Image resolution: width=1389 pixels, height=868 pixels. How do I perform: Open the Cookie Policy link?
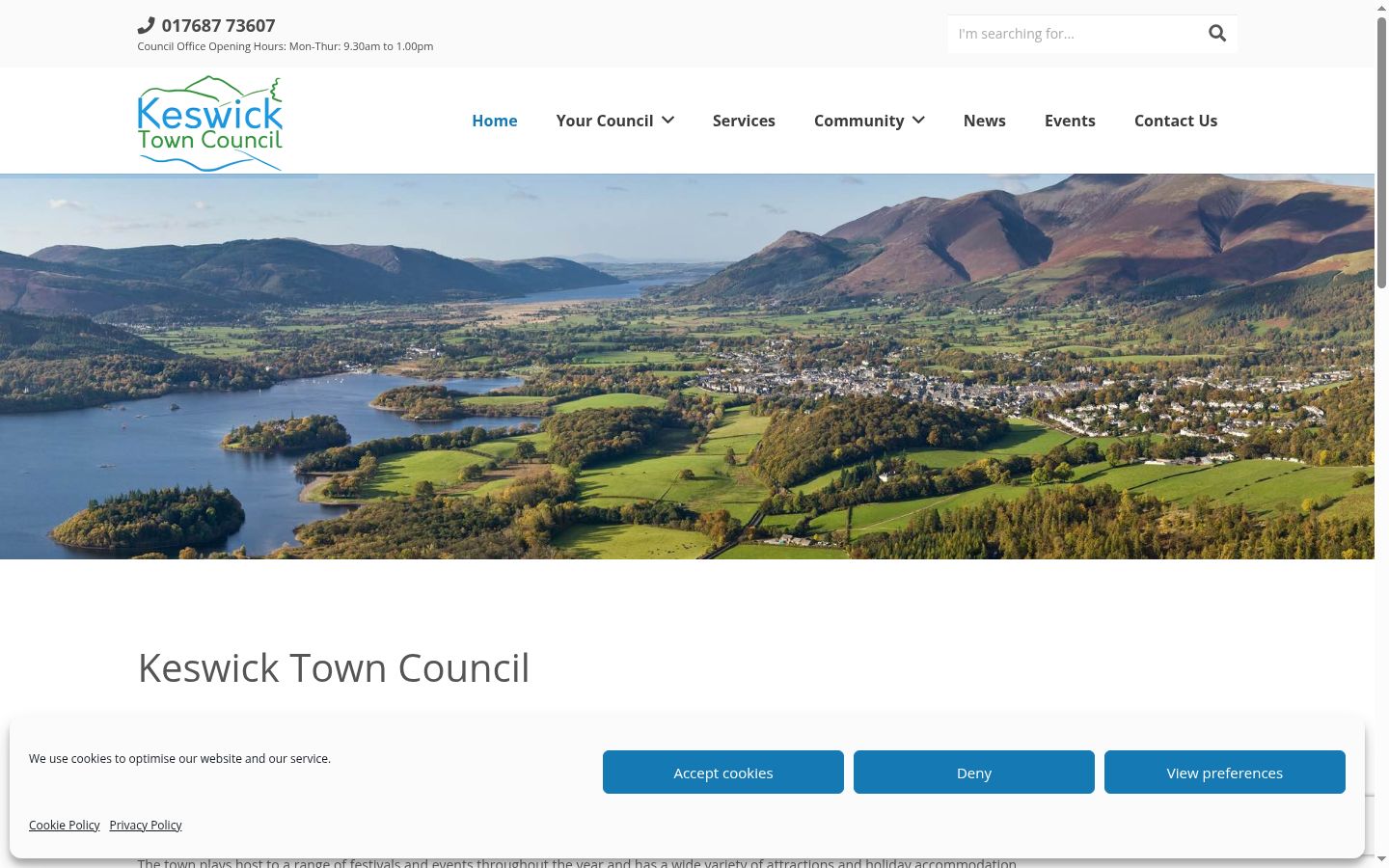pyautogui.click(x=65, y=826)
